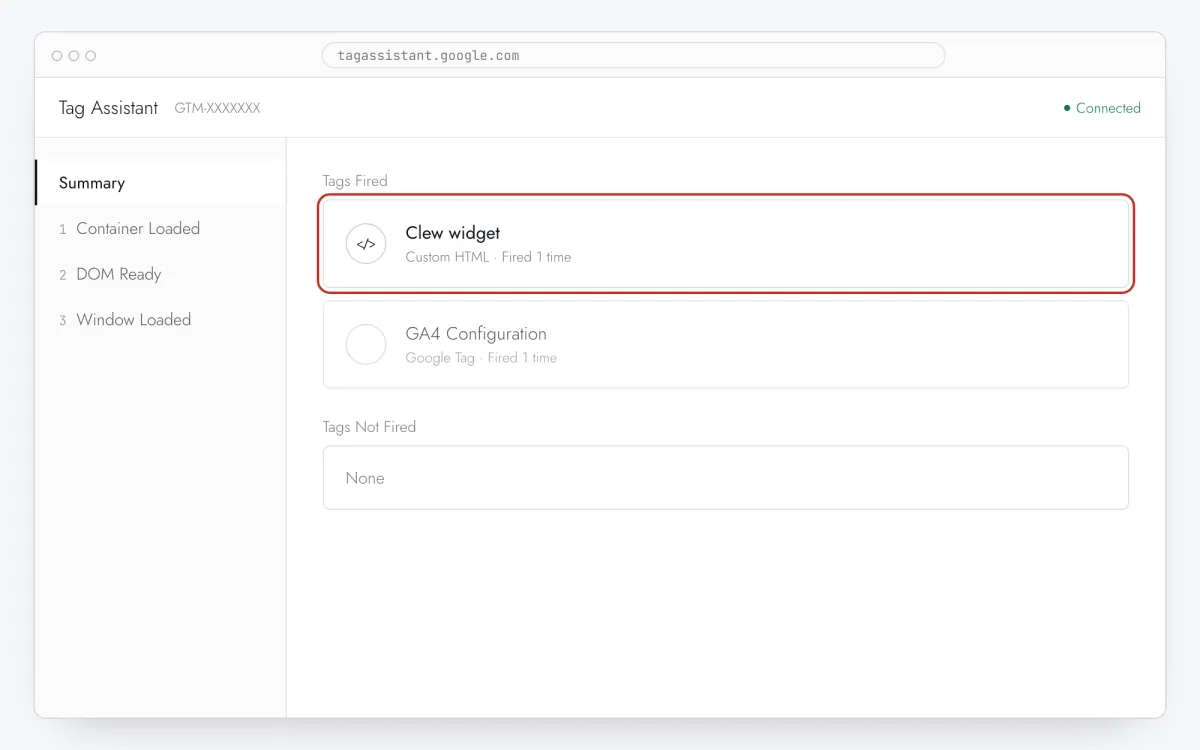Click the Connected status label

click(x=1108, y=108)
